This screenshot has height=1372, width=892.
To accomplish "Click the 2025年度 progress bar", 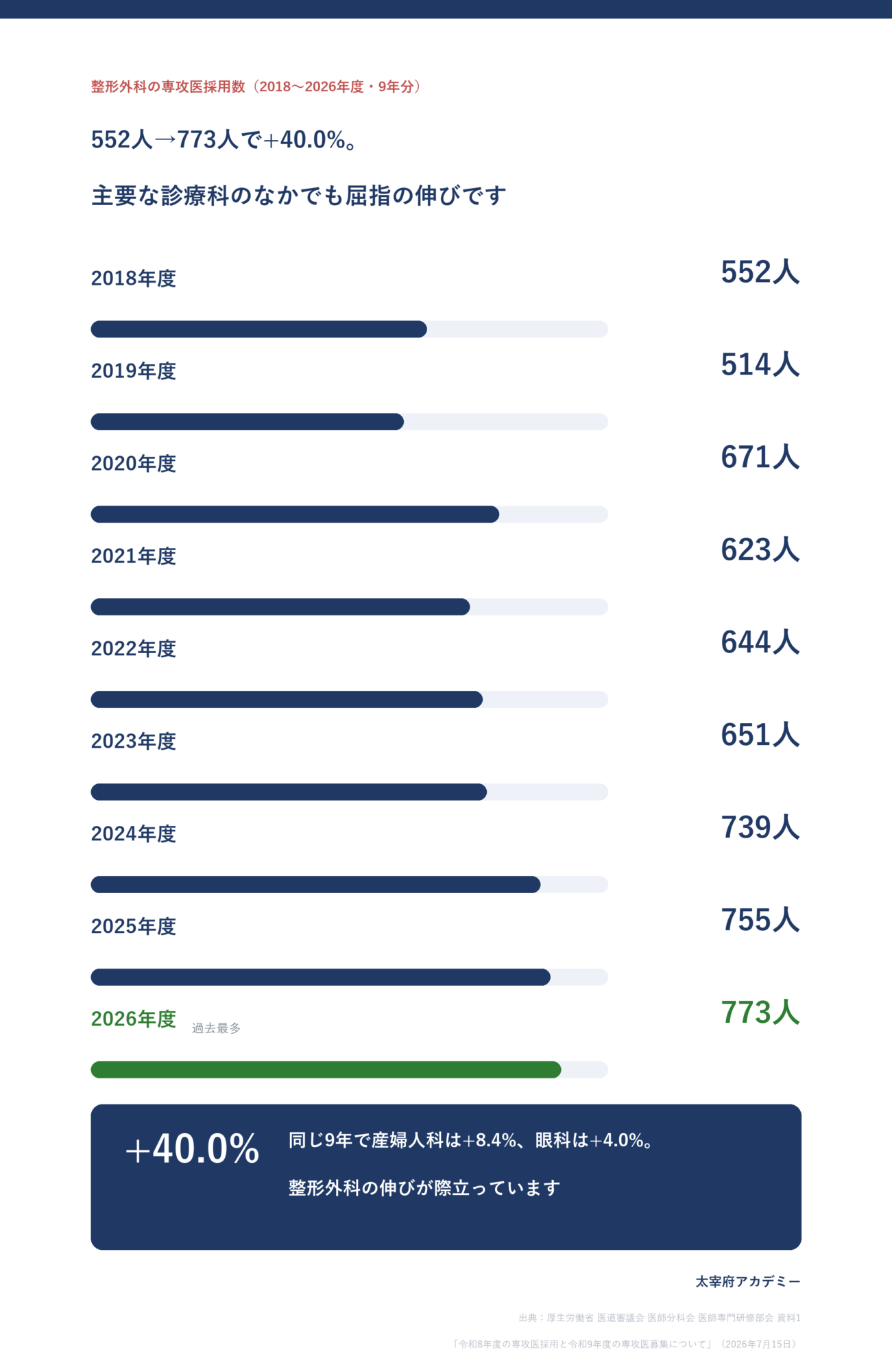I will pos(349,978).
